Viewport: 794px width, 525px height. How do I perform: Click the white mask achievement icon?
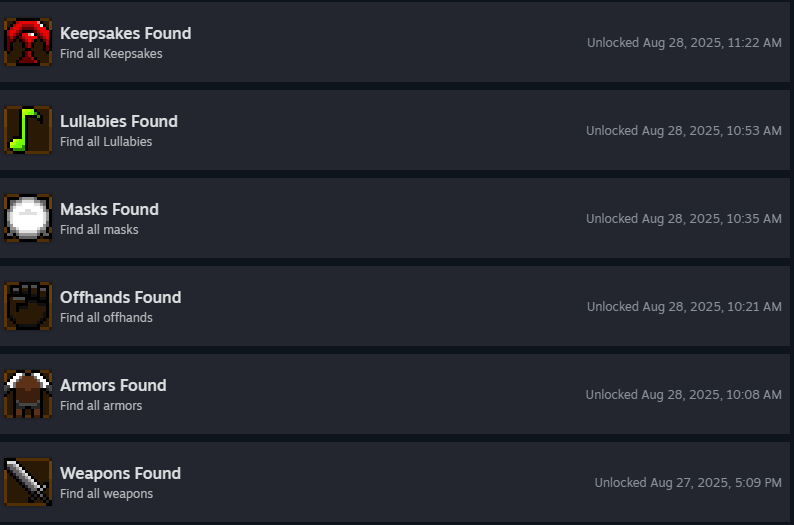28,218
